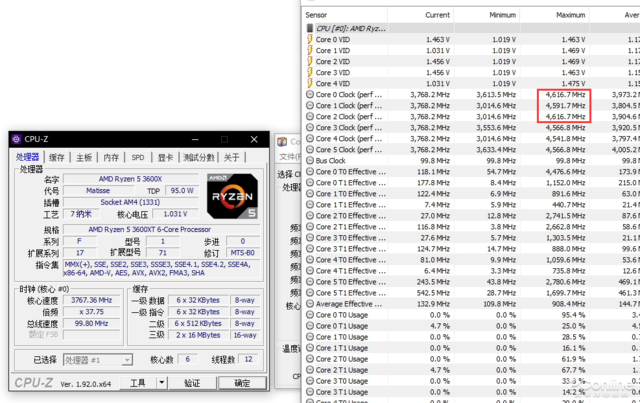Click the Core 2 T0 Effective sensor icon

pyautogui.click(x=310, y=216)
